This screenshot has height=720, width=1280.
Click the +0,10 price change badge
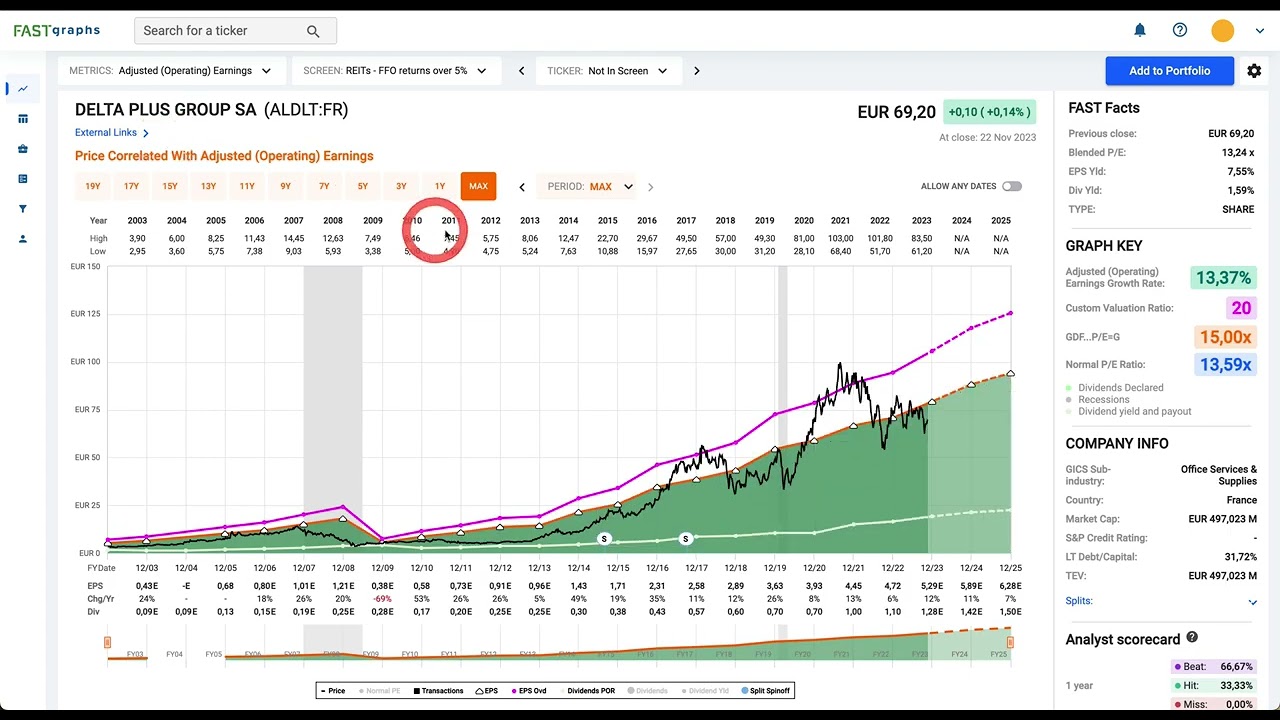pyautogui.click(x=989, y=112)
